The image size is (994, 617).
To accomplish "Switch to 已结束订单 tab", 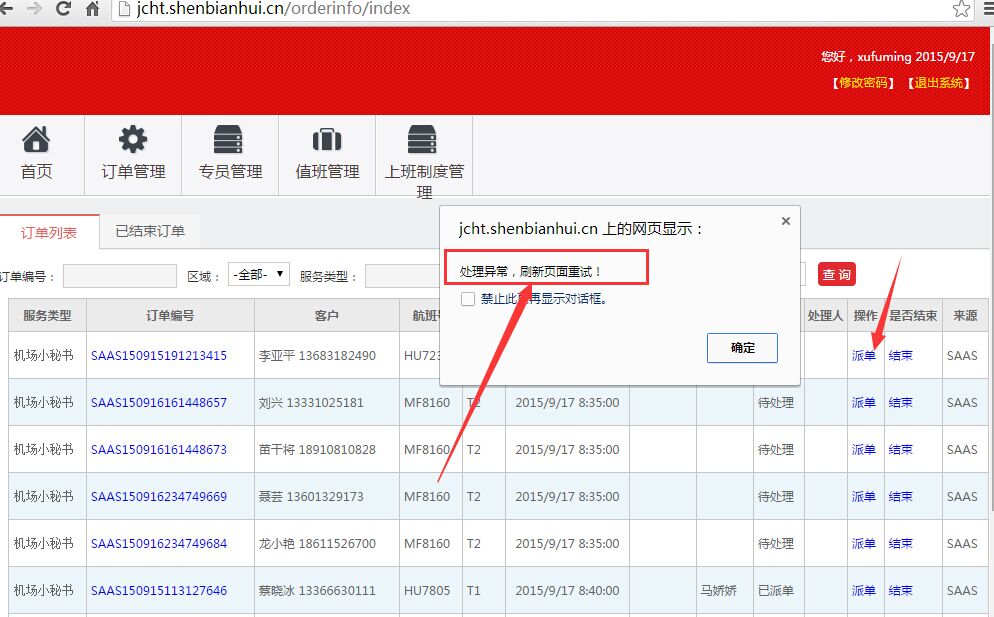I will (x=150, y=231).
